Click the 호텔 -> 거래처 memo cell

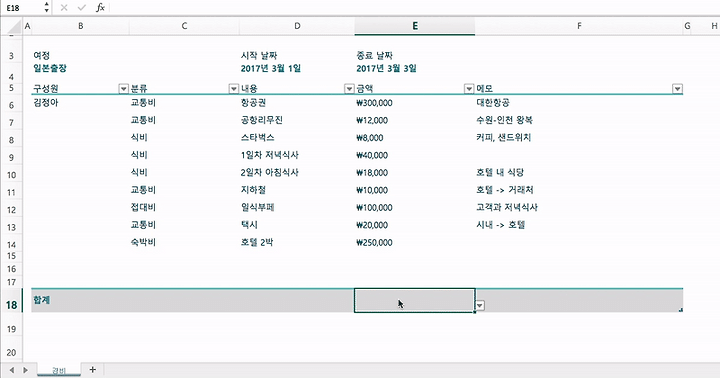click(x=505, y=190)
